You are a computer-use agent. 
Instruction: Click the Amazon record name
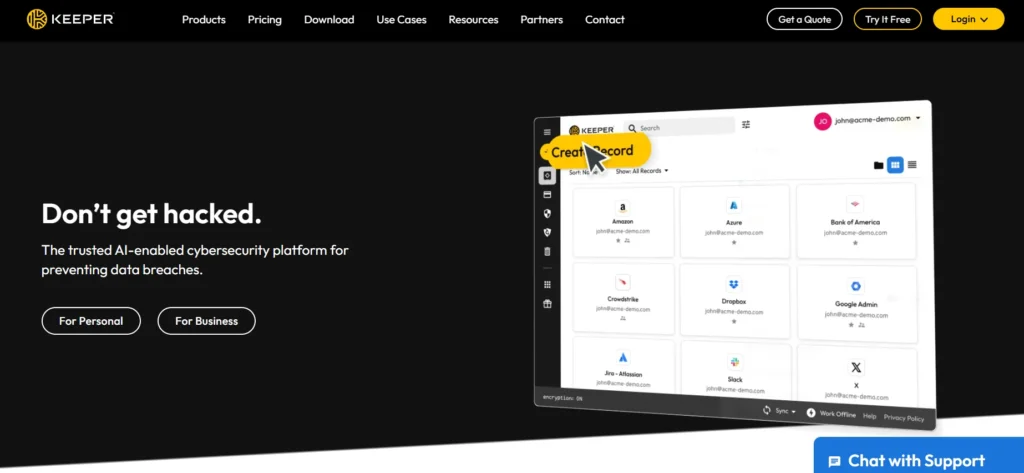point(622,222)
